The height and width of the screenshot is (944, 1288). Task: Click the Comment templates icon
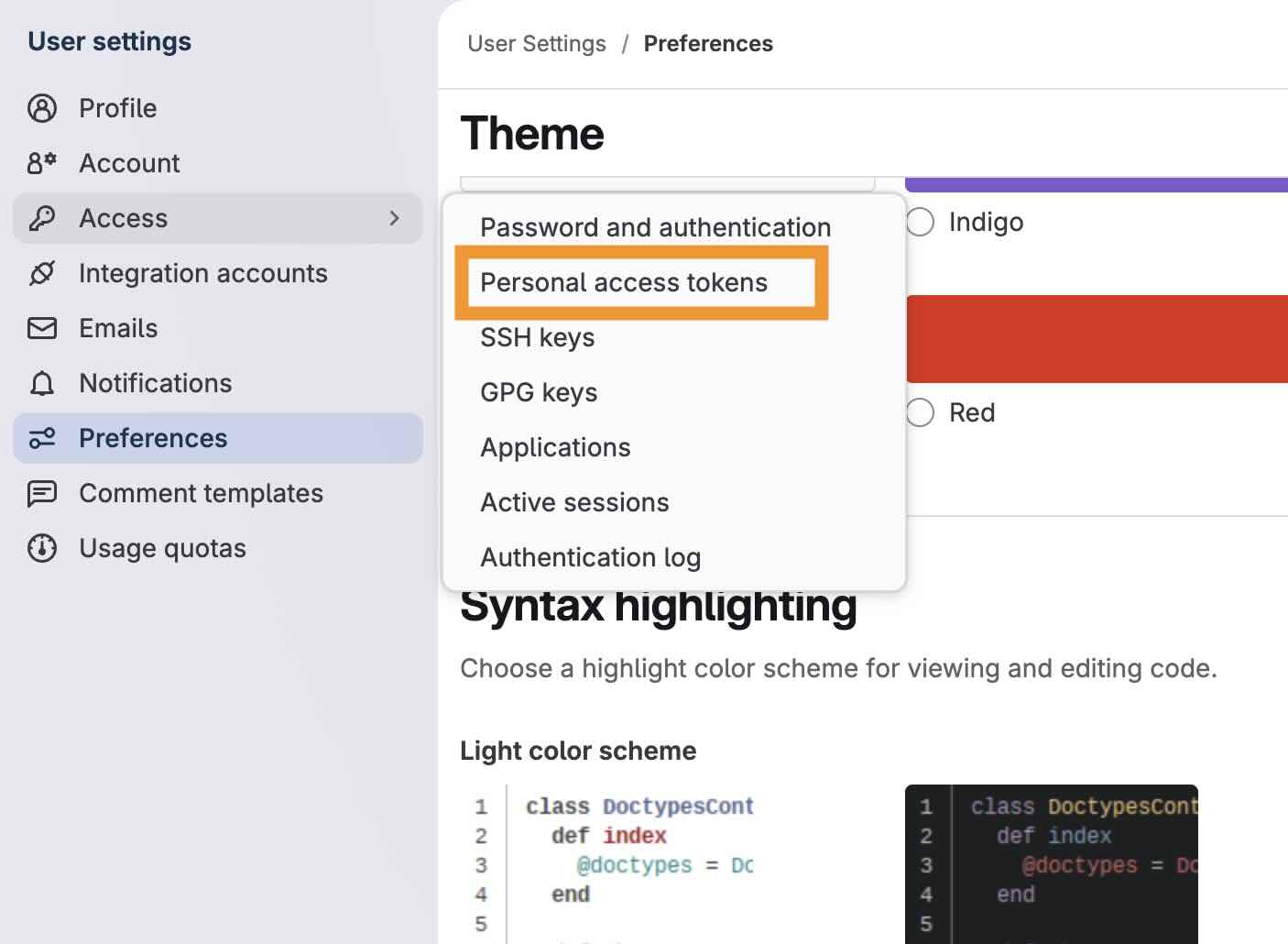(x=42, y=493)
